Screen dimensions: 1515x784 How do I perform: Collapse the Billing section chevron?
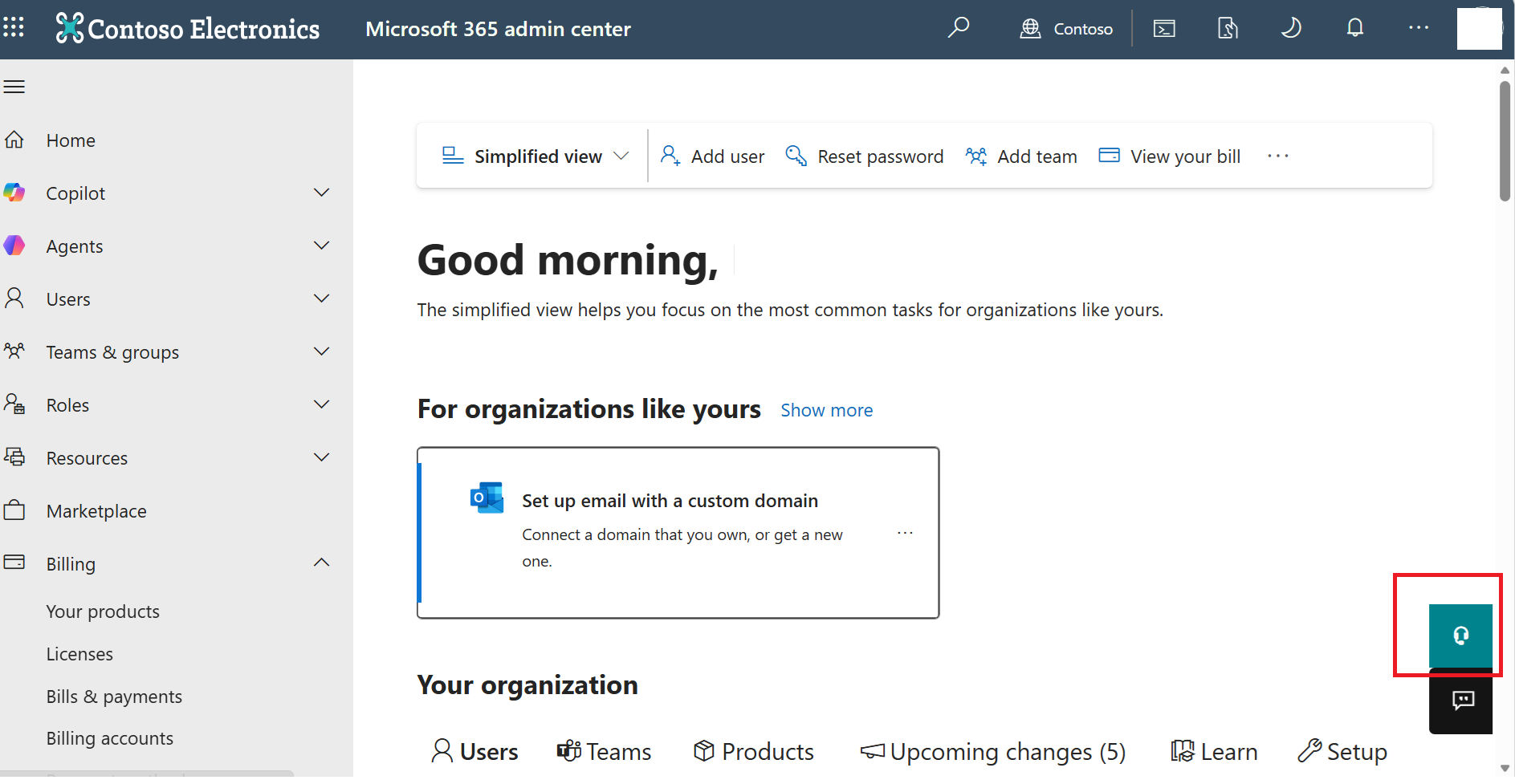322,563
